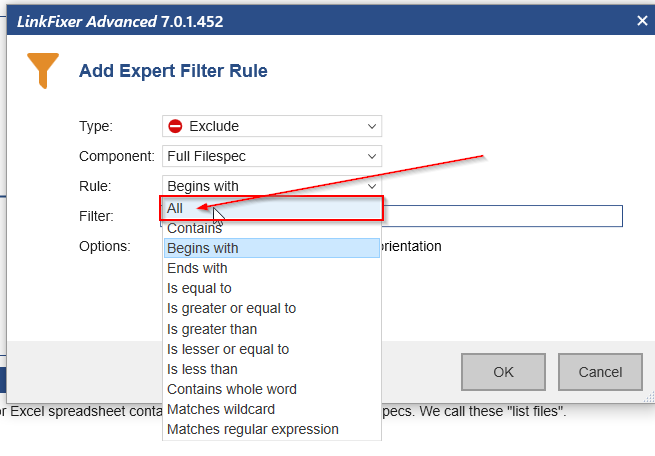Image resolution: width=655 pixels, height=456 pixels.
Task: Cancel the Add Expert Filter Rule dialog
Action: (x=600, y=372)
